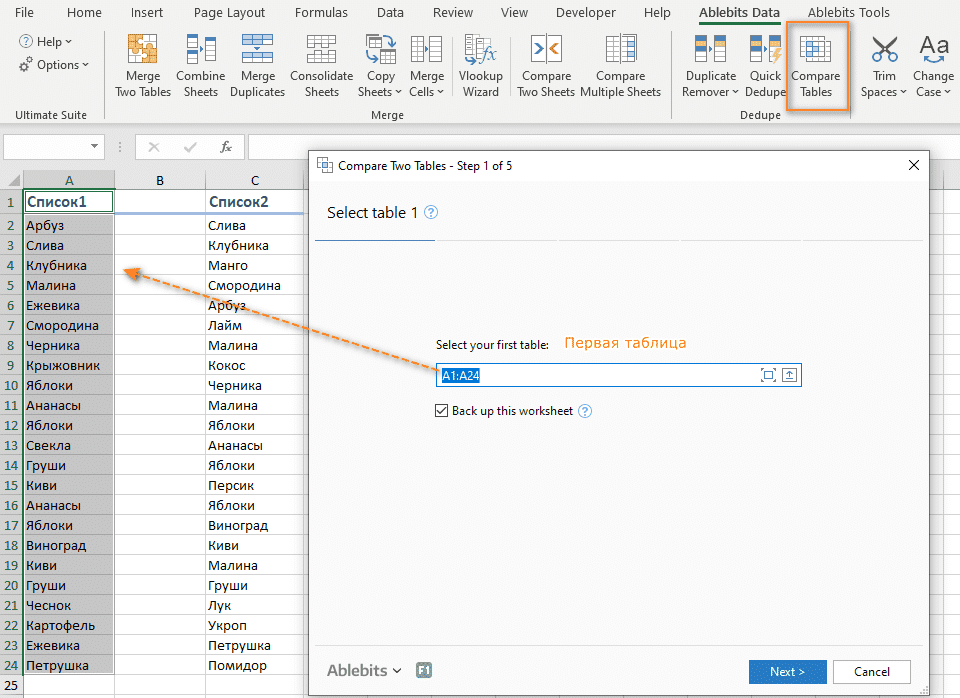This screenshot has height=698, width=960.
Task: Open the Formulas ribbon tab
Action: click(321, 13)
